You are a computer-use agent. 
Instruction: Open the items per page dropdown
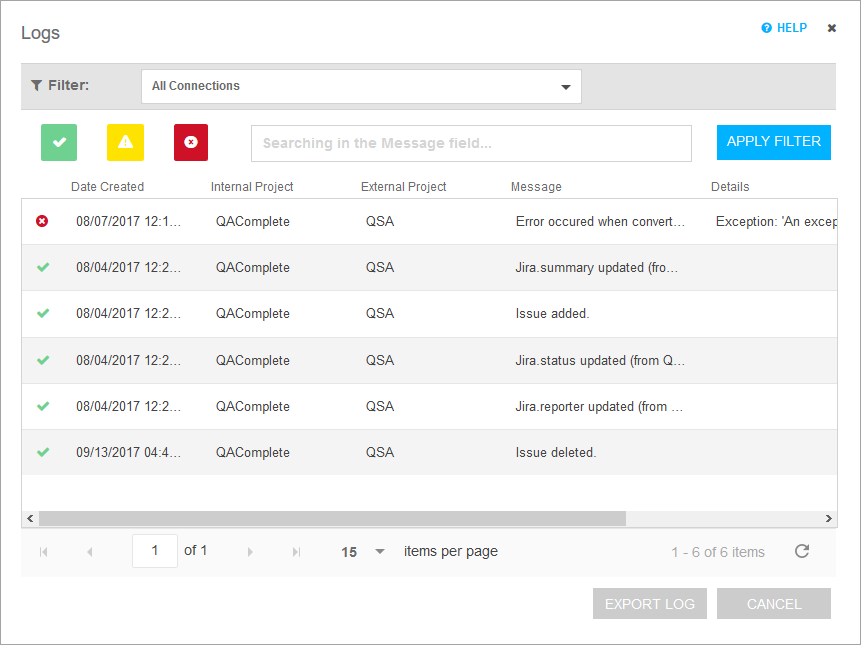[x=359, y=550]
